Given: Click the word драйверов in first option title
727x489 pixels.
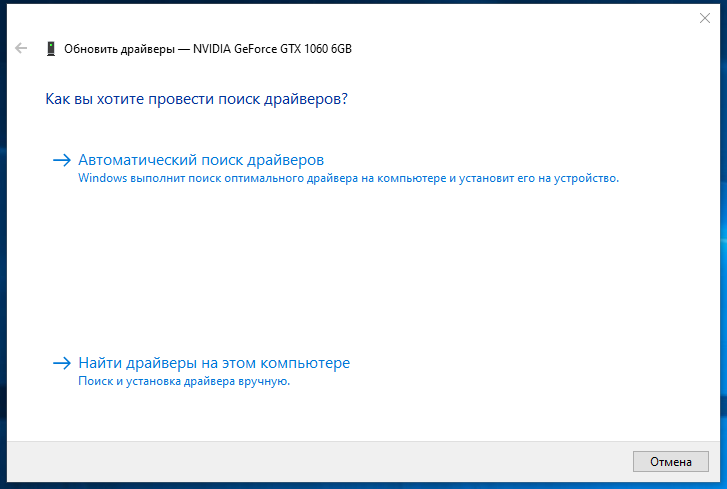Looking at the screenshot, I should tap(285, 160).
